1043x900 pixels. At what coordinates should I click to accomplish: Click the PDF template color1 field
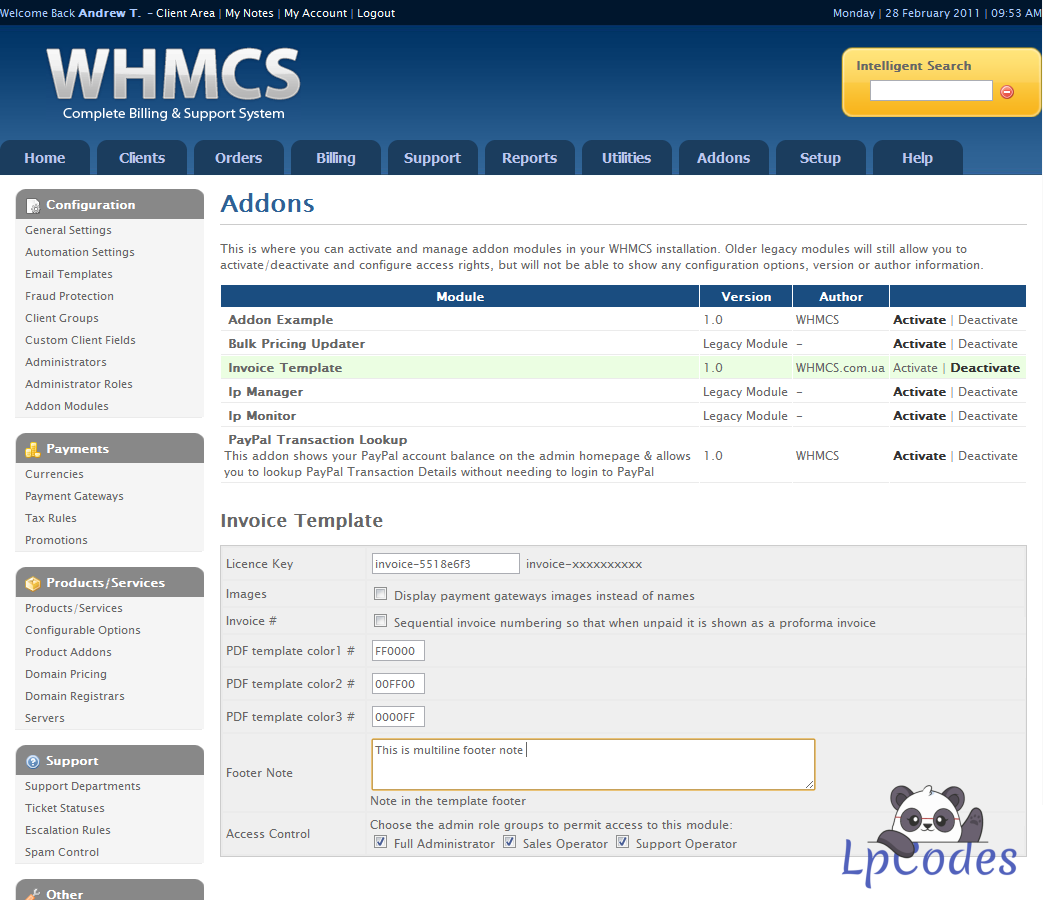click(x=398, y=651)
